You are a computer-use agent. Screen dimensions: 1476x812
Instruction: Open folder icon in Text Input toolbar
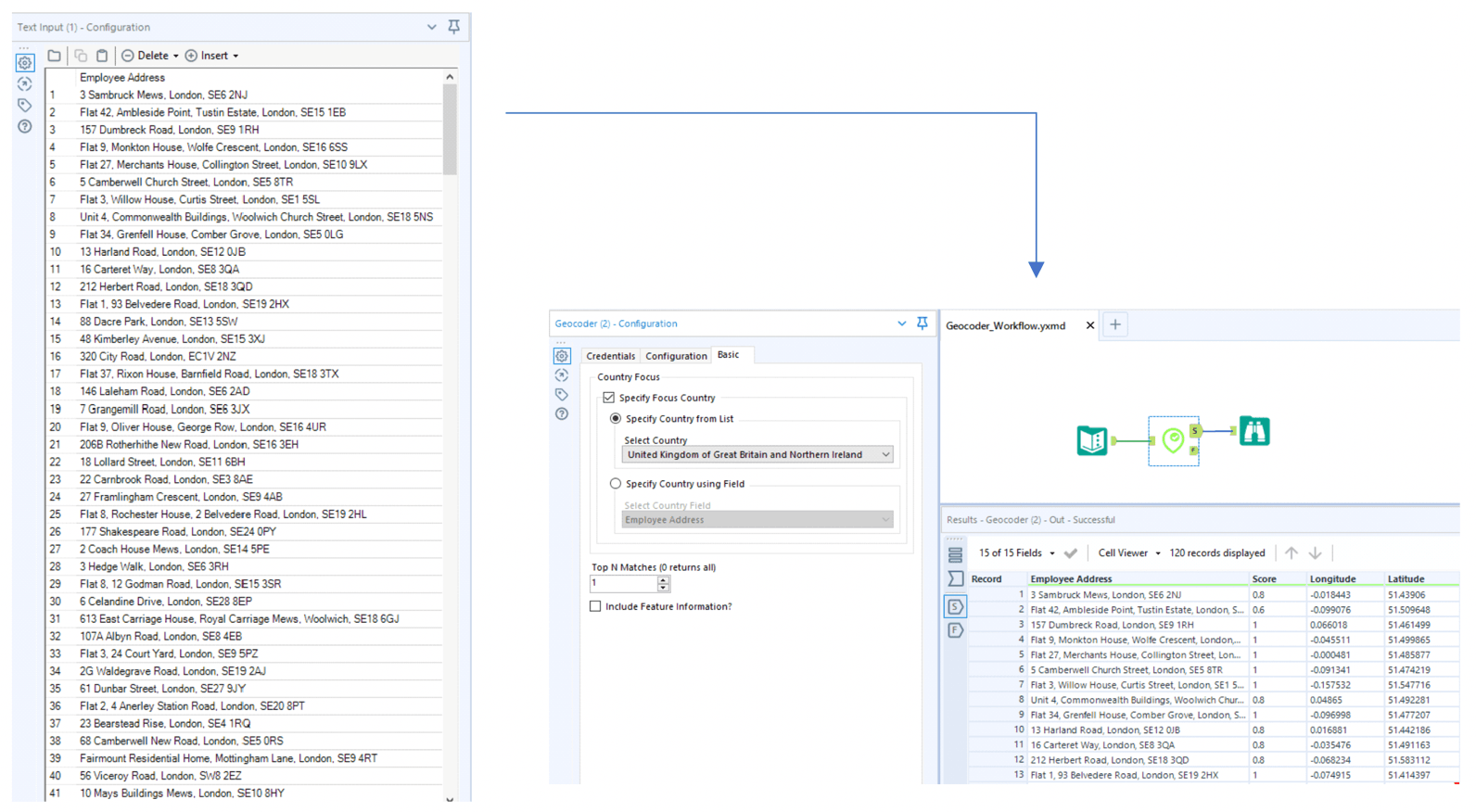tap(55, 56)
